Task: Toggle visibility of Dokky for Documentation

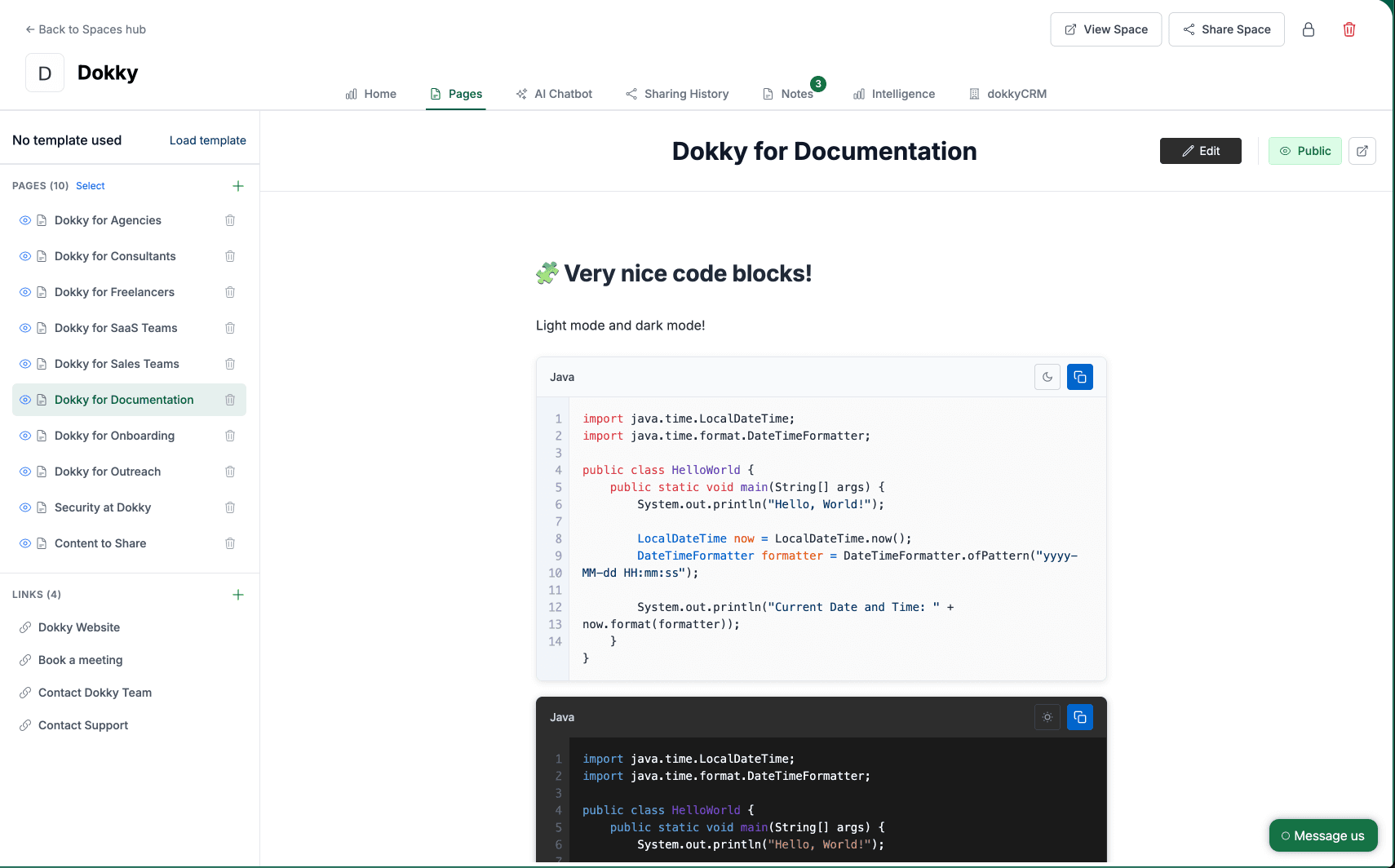Action: tap(25, 400)
